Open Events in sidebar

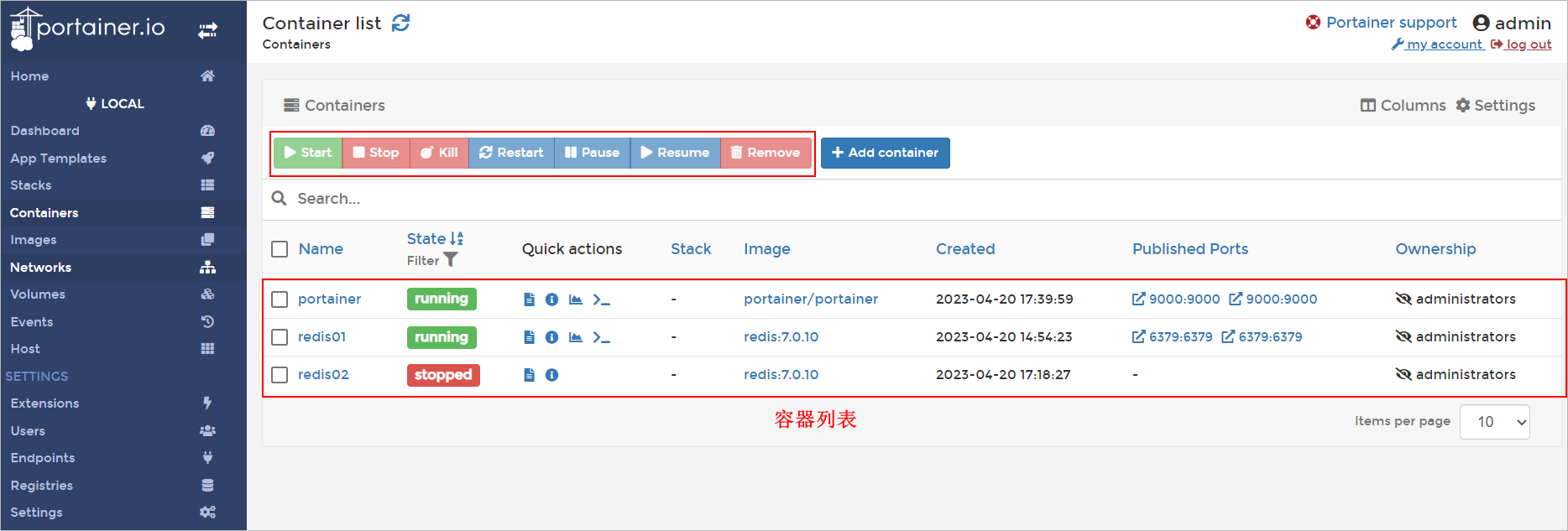(x=123, y=322)
